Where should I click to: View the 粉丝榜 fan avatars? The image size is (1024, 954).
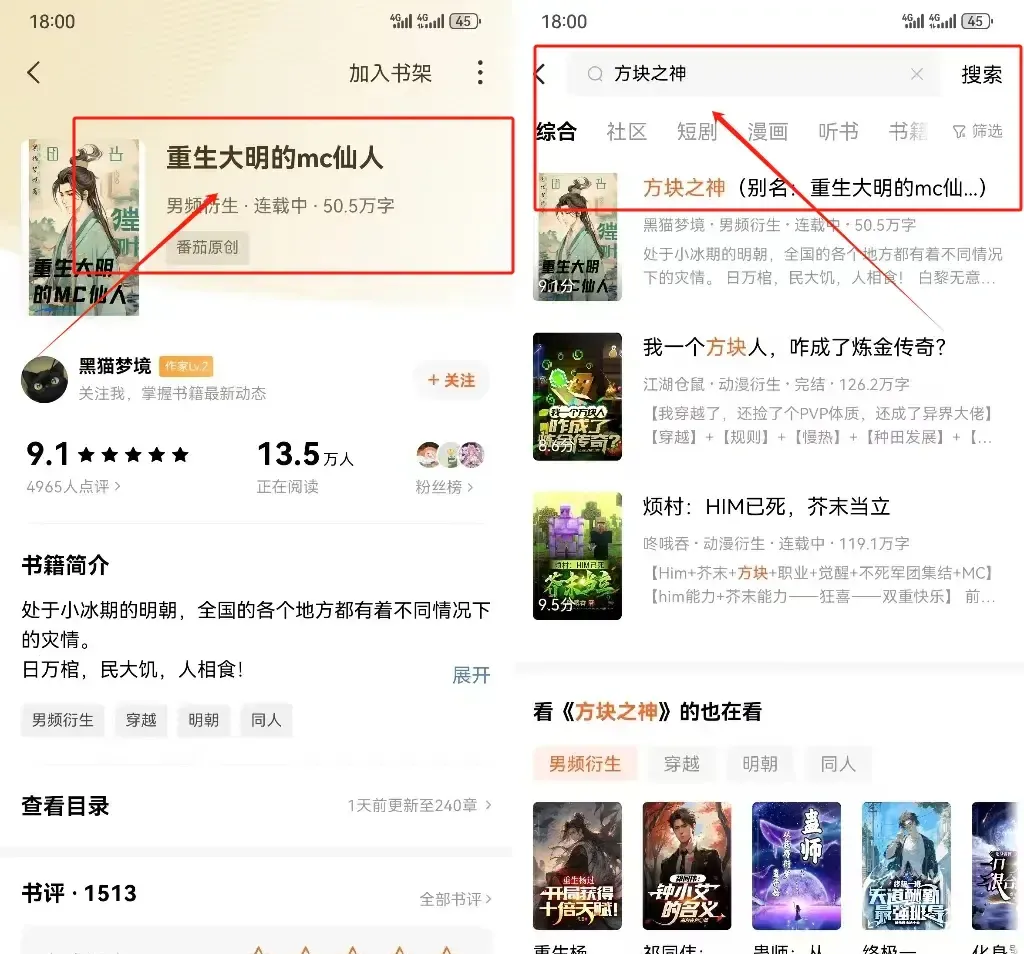451,454
